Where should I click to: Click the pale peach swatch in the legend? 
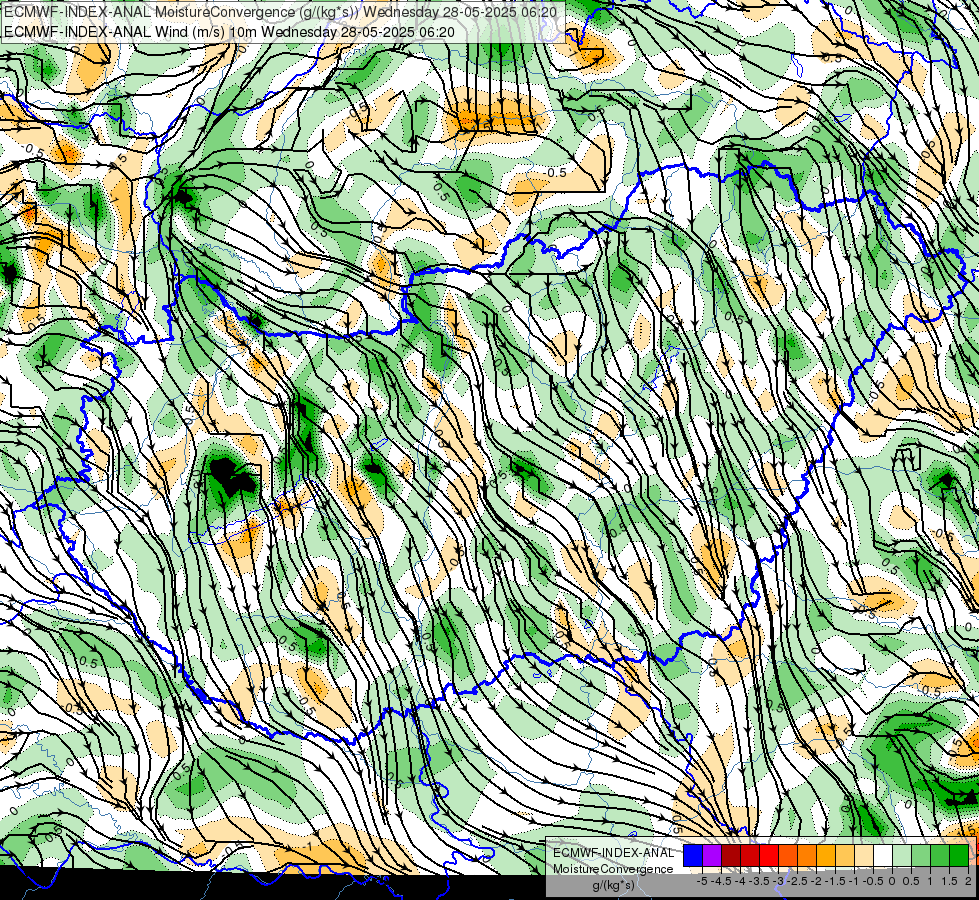[x=864, y=856]
